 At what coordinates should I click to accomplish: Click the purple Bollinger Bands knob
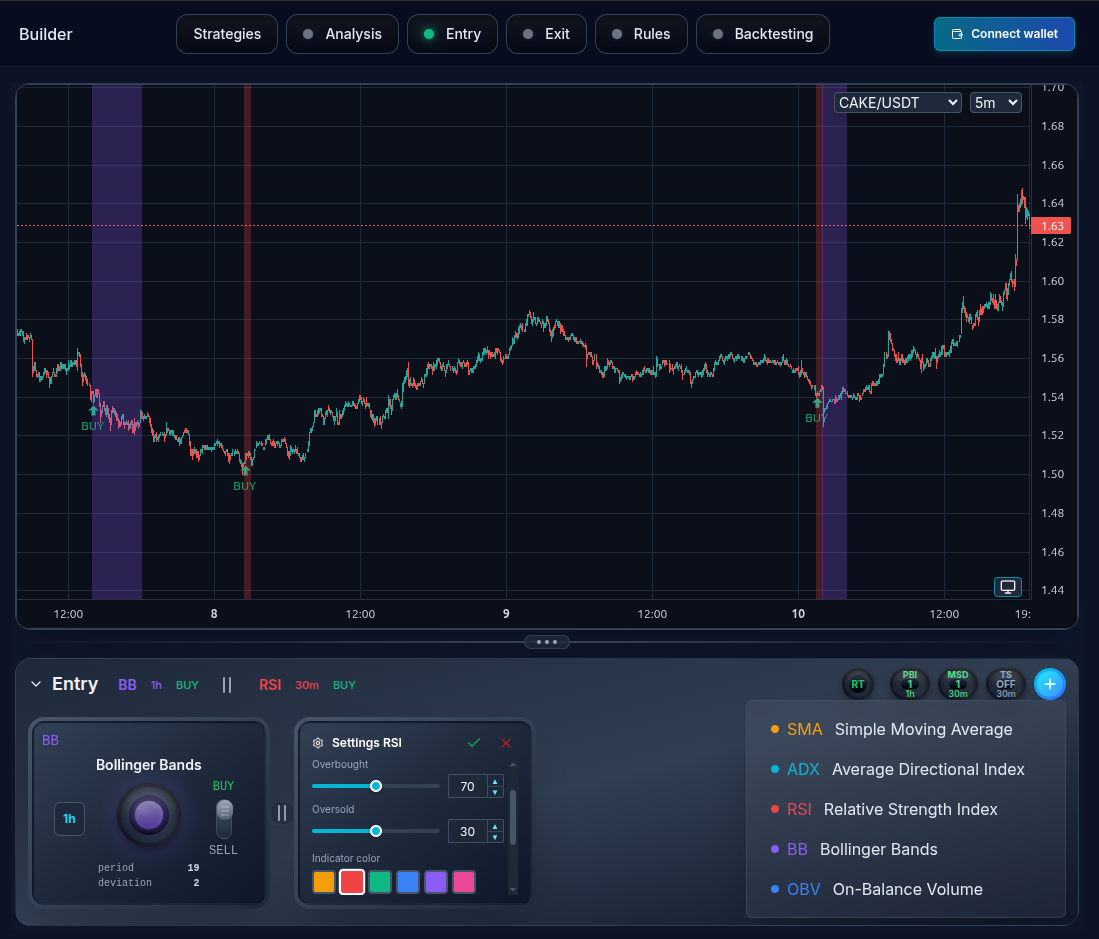[149, 815]
